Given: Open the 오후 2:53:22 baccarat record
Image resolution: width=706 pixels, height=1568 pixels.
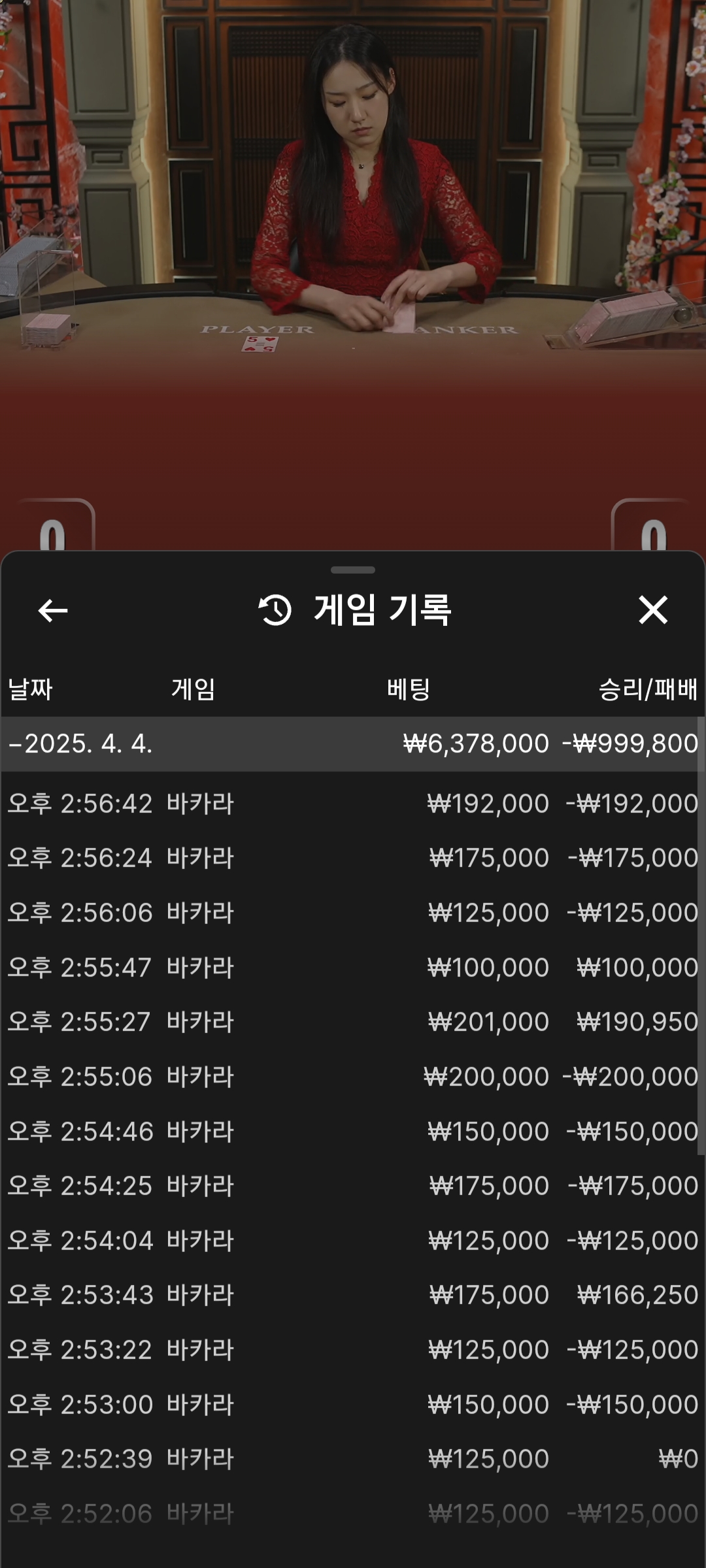Looking at the screenshot, I should point(353,1350).
